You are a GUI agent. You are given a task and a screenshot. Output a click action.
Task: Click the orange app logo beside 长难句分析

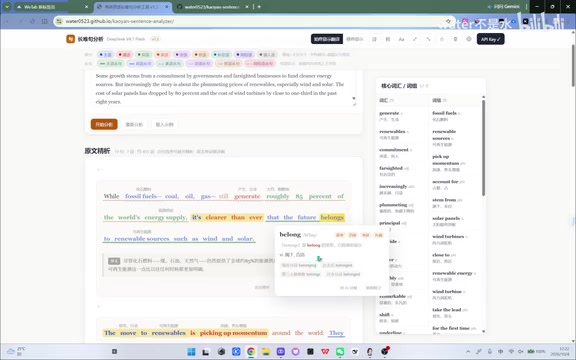(x=71, y=39)
